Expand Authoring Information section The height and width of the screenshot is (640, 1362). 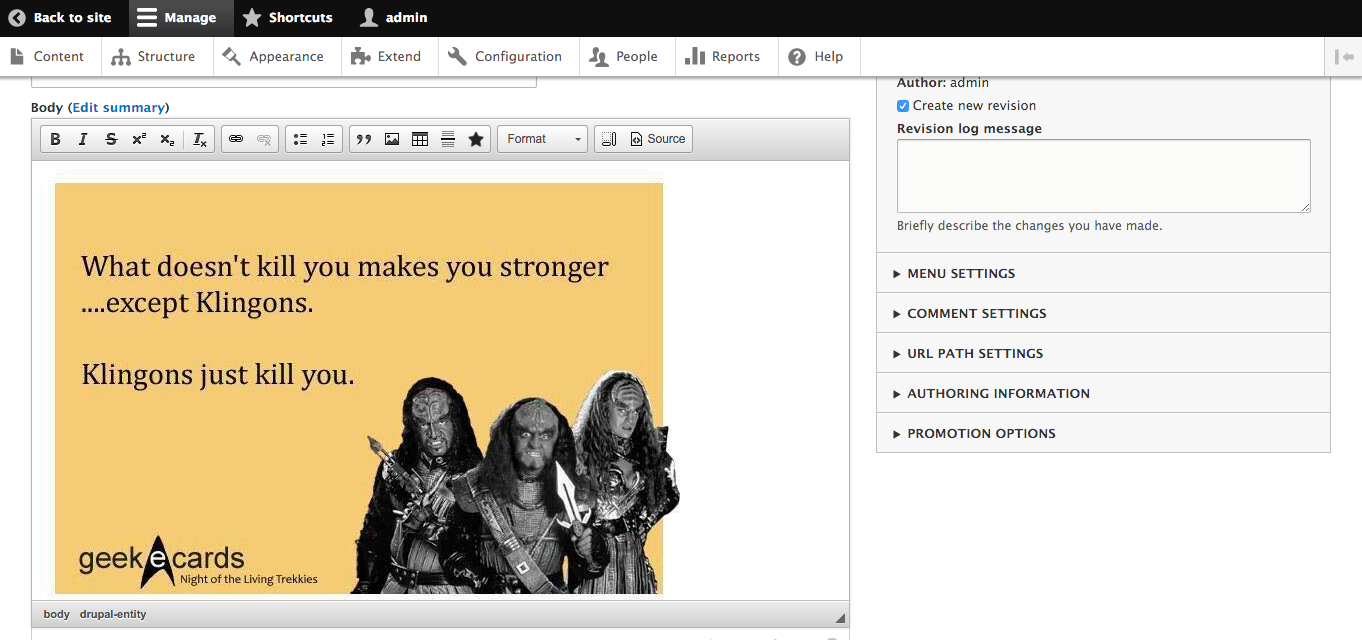point(1103,393)
